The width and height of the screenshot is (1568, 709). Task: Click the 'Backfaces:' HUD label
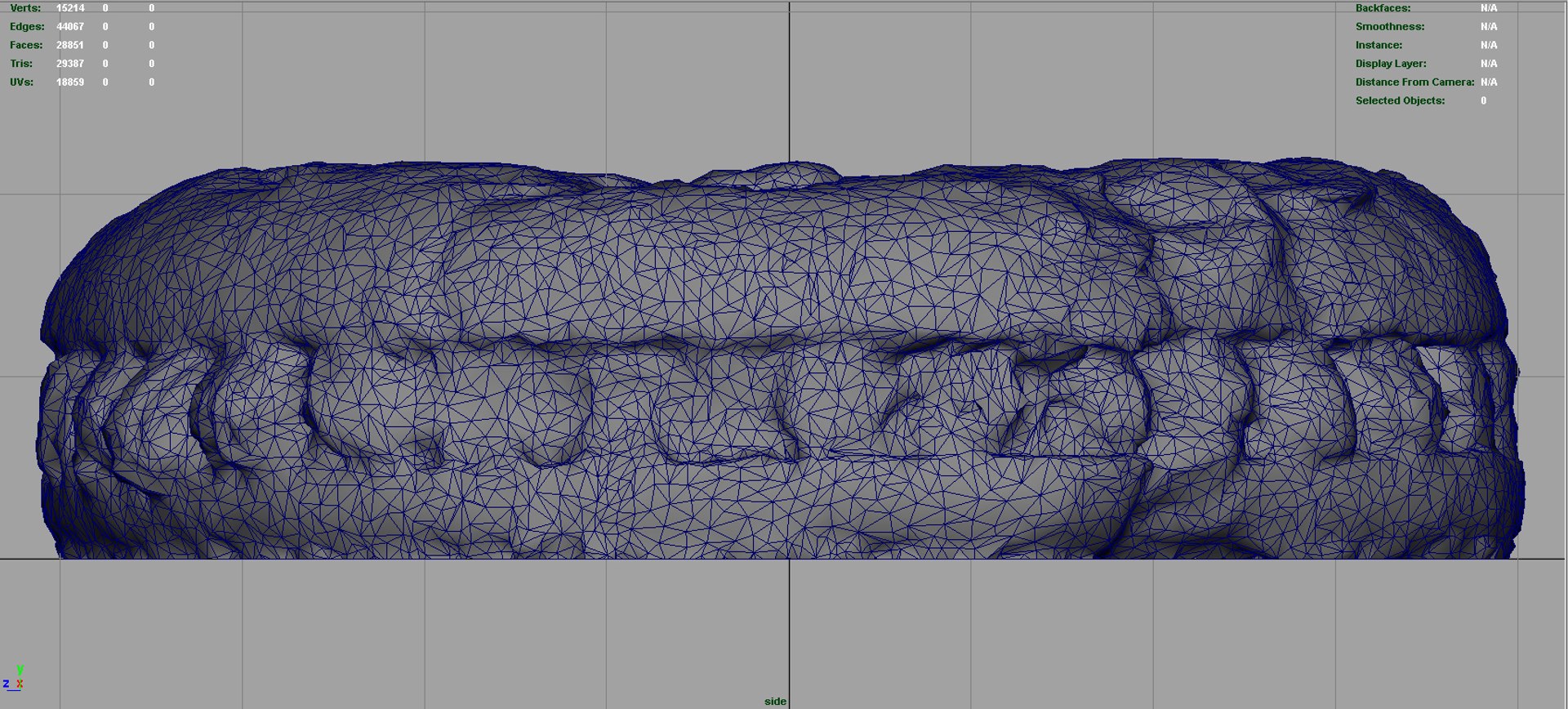click(1383, 8)
